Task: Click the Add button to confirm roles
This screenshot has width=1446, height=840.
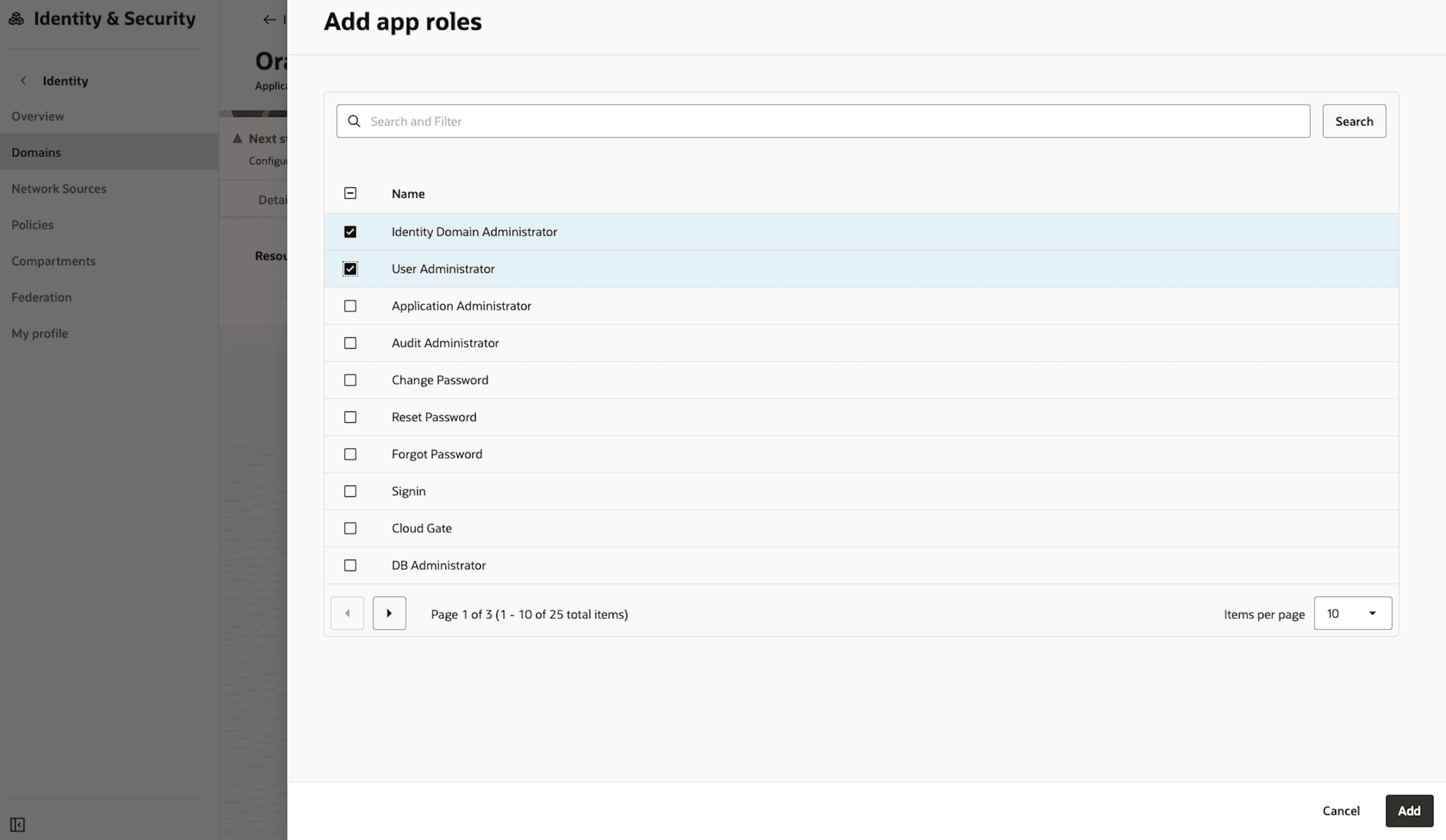Action: [1409, 810]
